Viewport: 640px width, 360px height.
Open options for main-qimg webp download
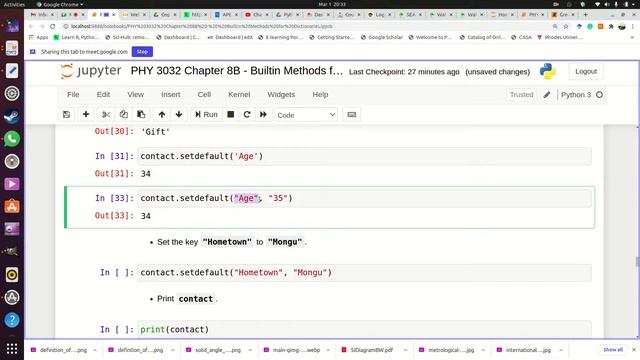tap(328, 350)
